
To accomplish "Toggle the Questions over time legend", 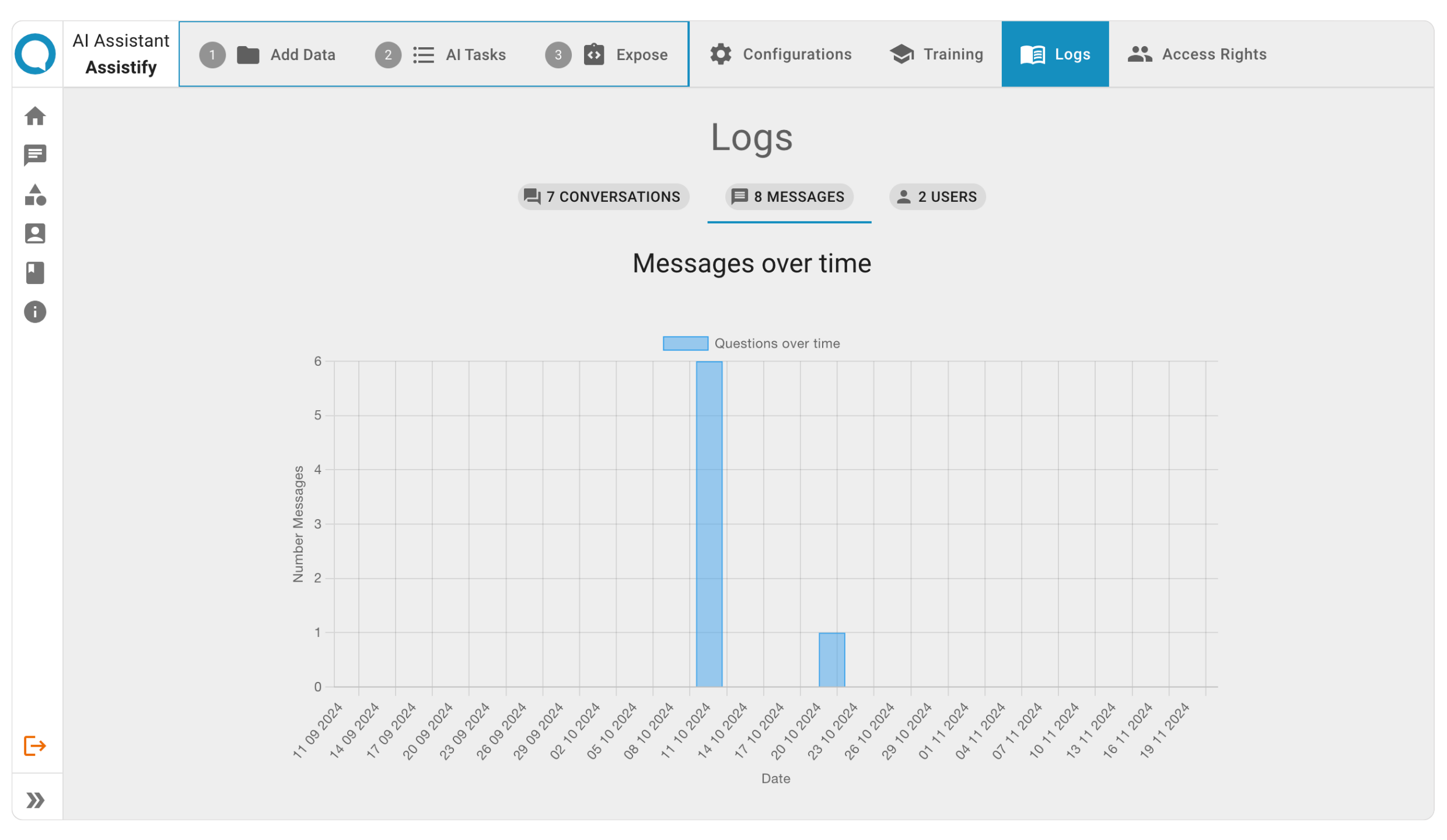I will coord(750,344).
